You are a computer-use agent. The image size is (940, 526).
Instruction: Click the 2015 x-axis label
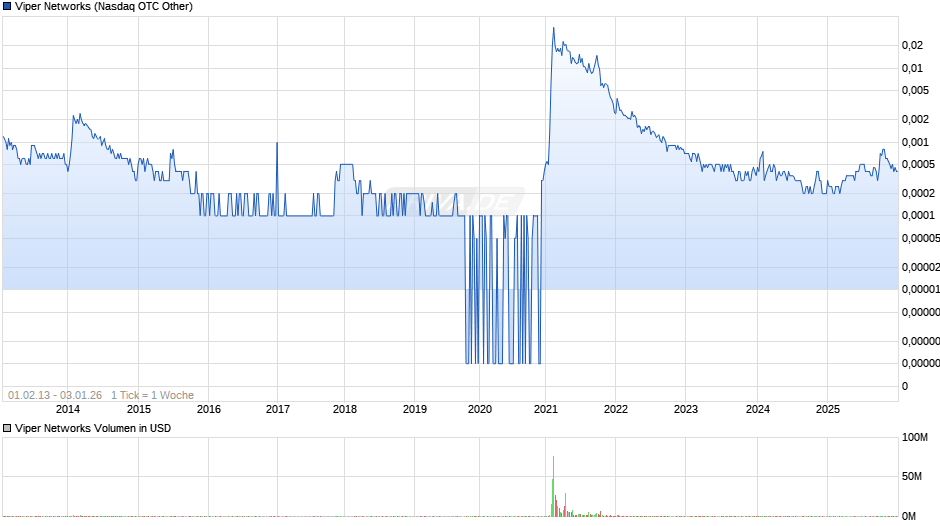[x=138, y=409]
